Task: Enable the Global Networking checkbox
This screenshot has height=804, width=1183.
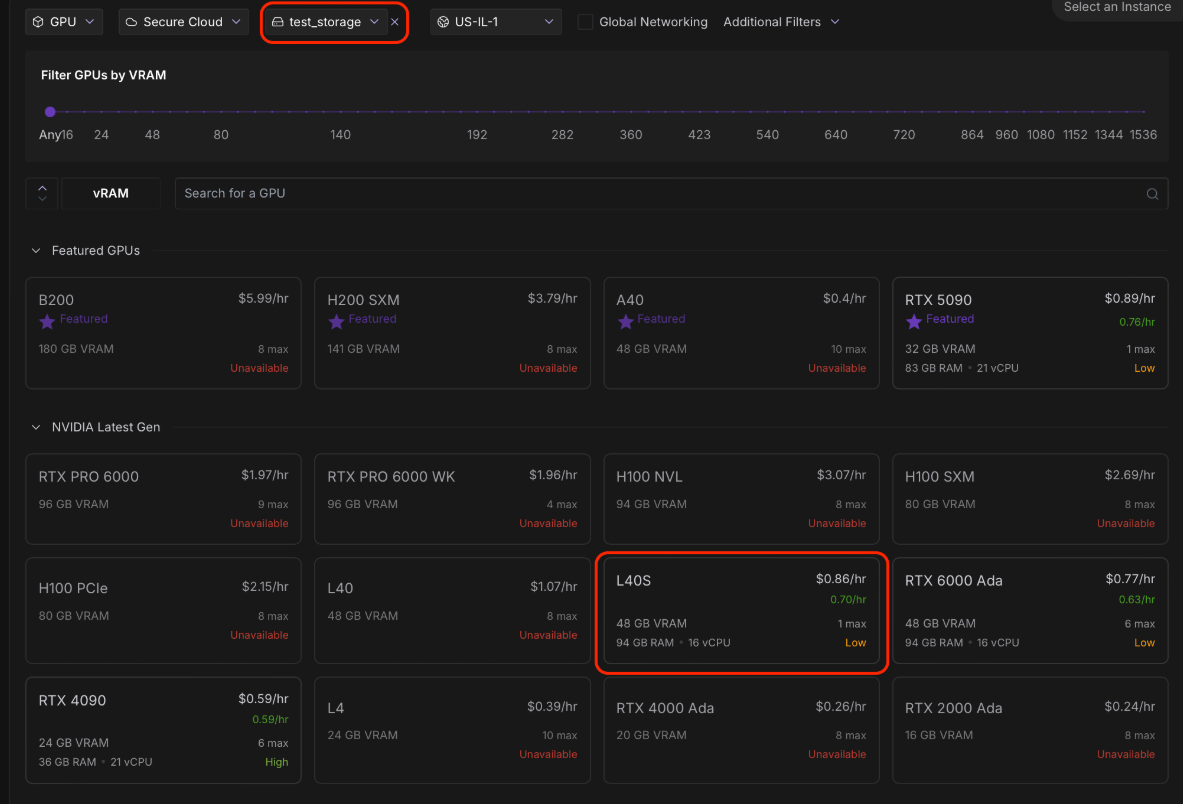Action: point(586,22)
